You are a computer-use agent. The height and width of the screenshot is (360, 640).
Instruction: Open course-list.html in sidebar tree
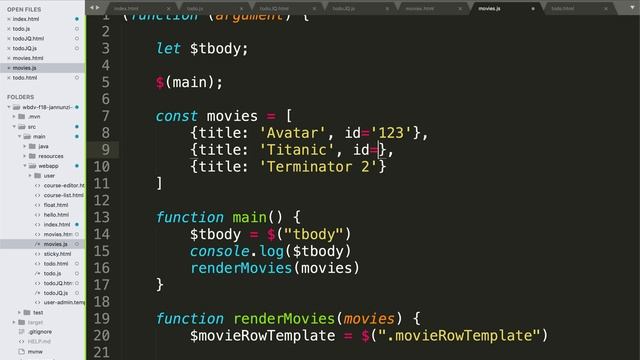(x=64, y=195)
